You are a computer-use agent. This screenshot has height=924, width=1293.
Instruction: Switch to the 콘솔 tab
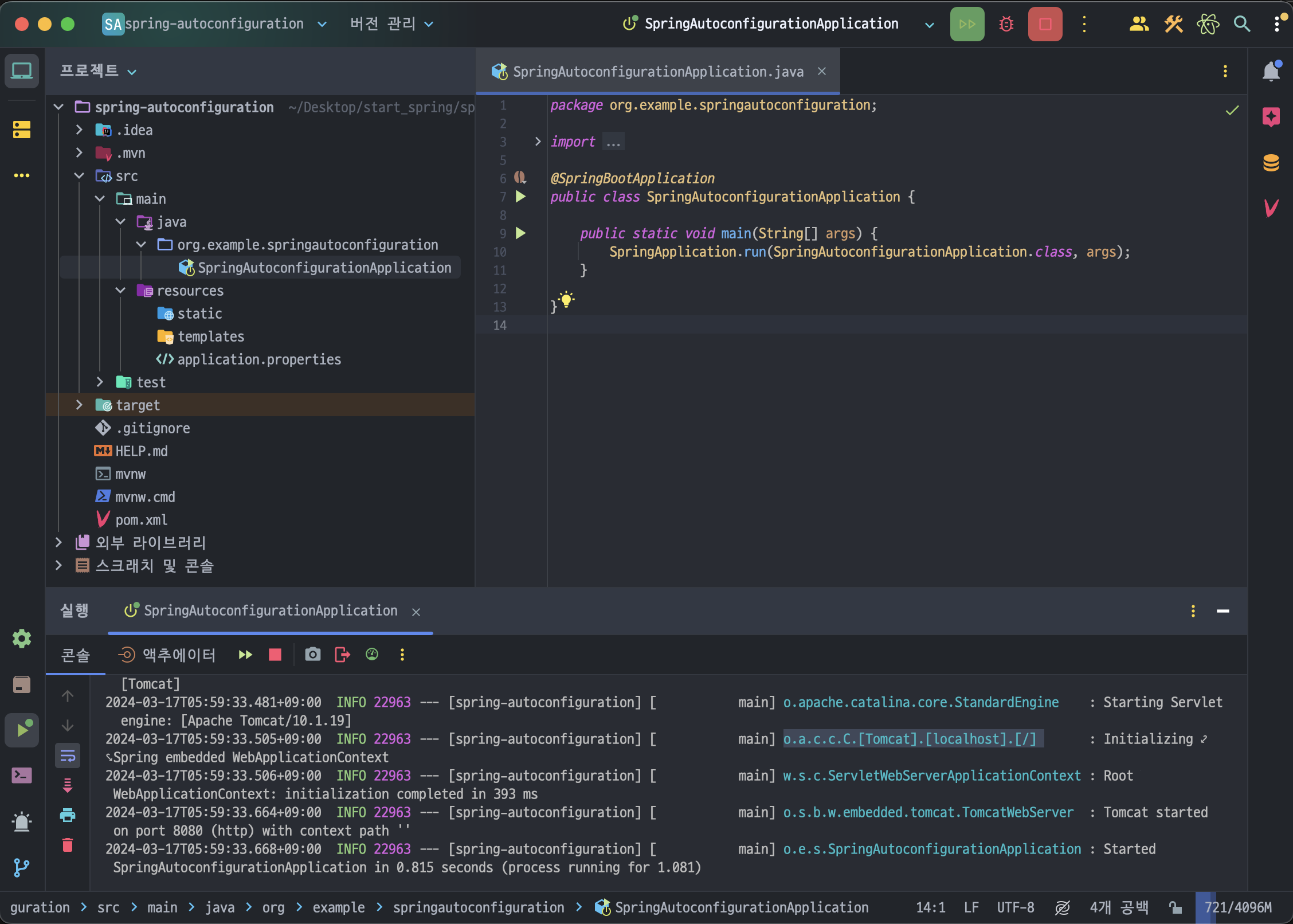click(76, 655)
